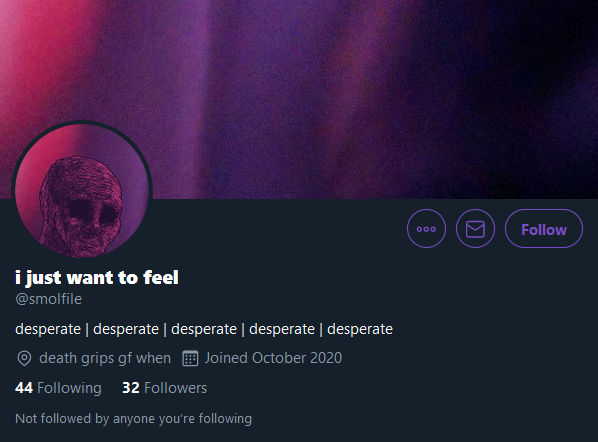Click the @smolfile handle text

48,299
